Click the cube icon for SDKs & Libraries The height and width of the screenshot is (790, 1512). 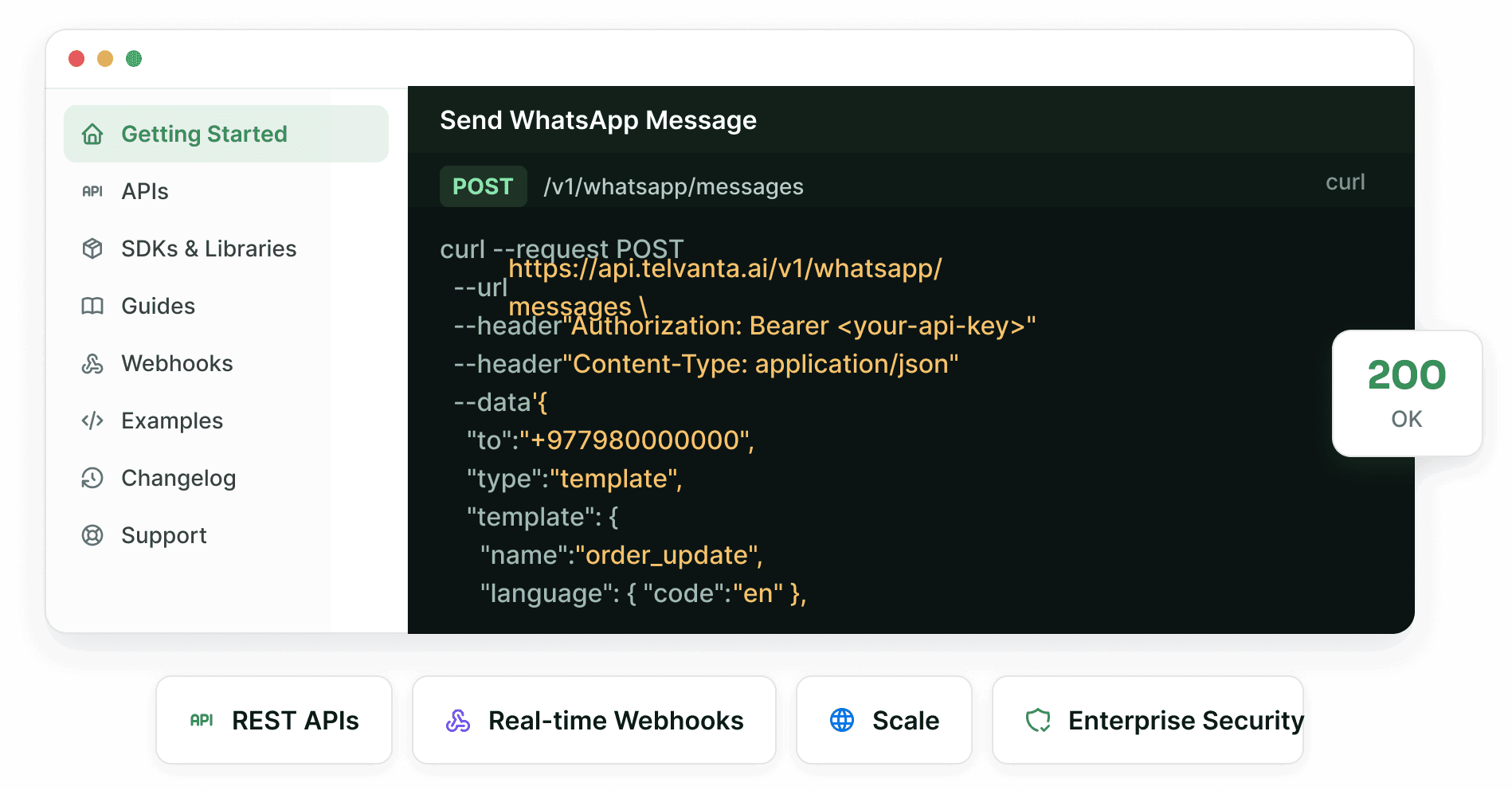(92, 248)
